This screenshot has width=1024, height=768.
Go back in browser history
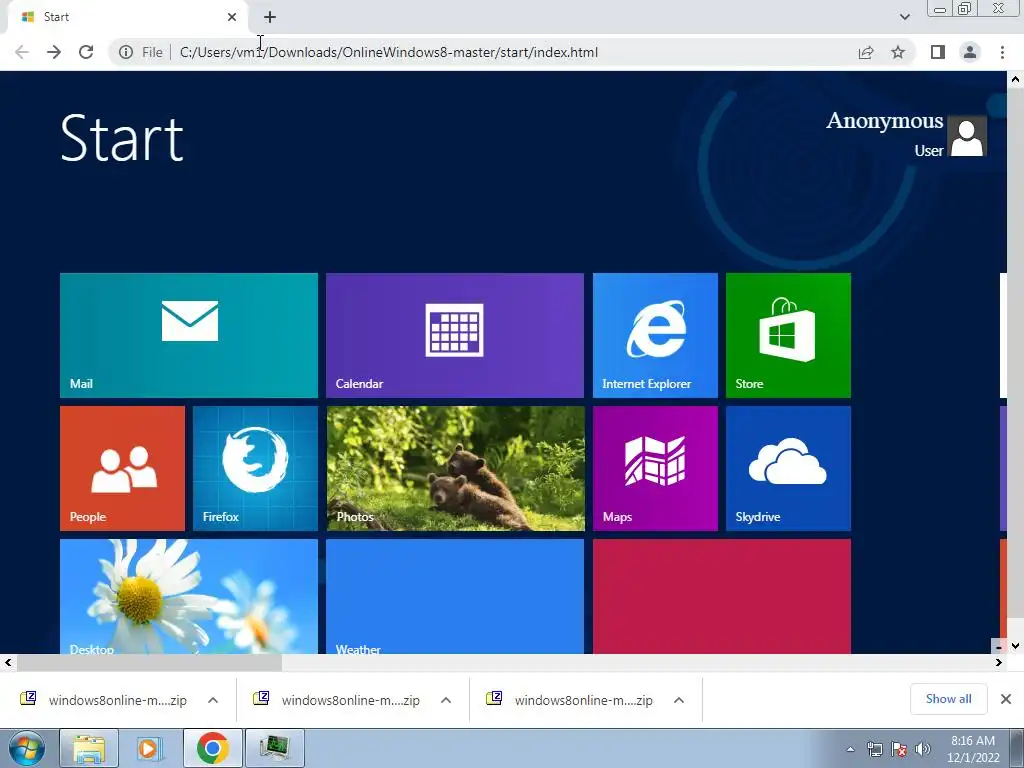(x=22, y=52)
